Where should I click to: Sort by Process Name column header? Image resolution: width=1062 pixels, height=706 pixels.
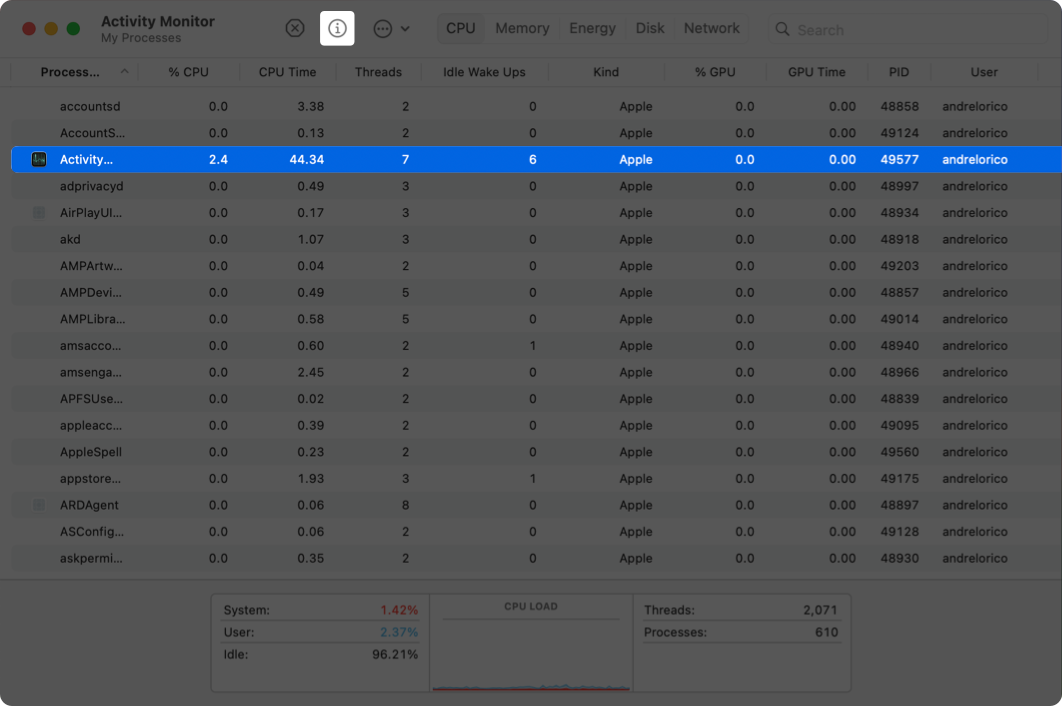[70, 72]
